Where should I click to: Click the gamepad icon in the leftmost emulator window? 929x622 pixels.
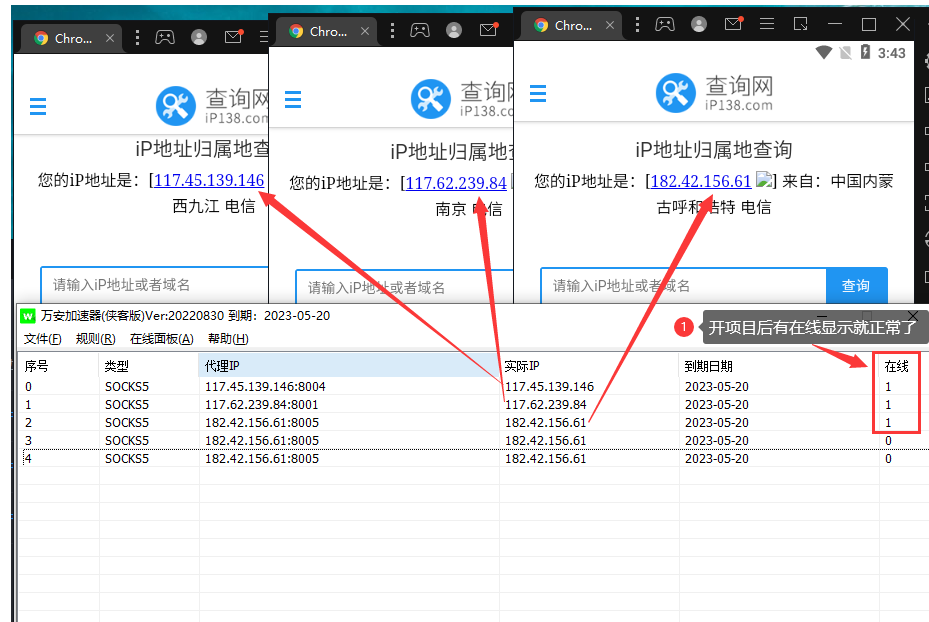(164, 37)
